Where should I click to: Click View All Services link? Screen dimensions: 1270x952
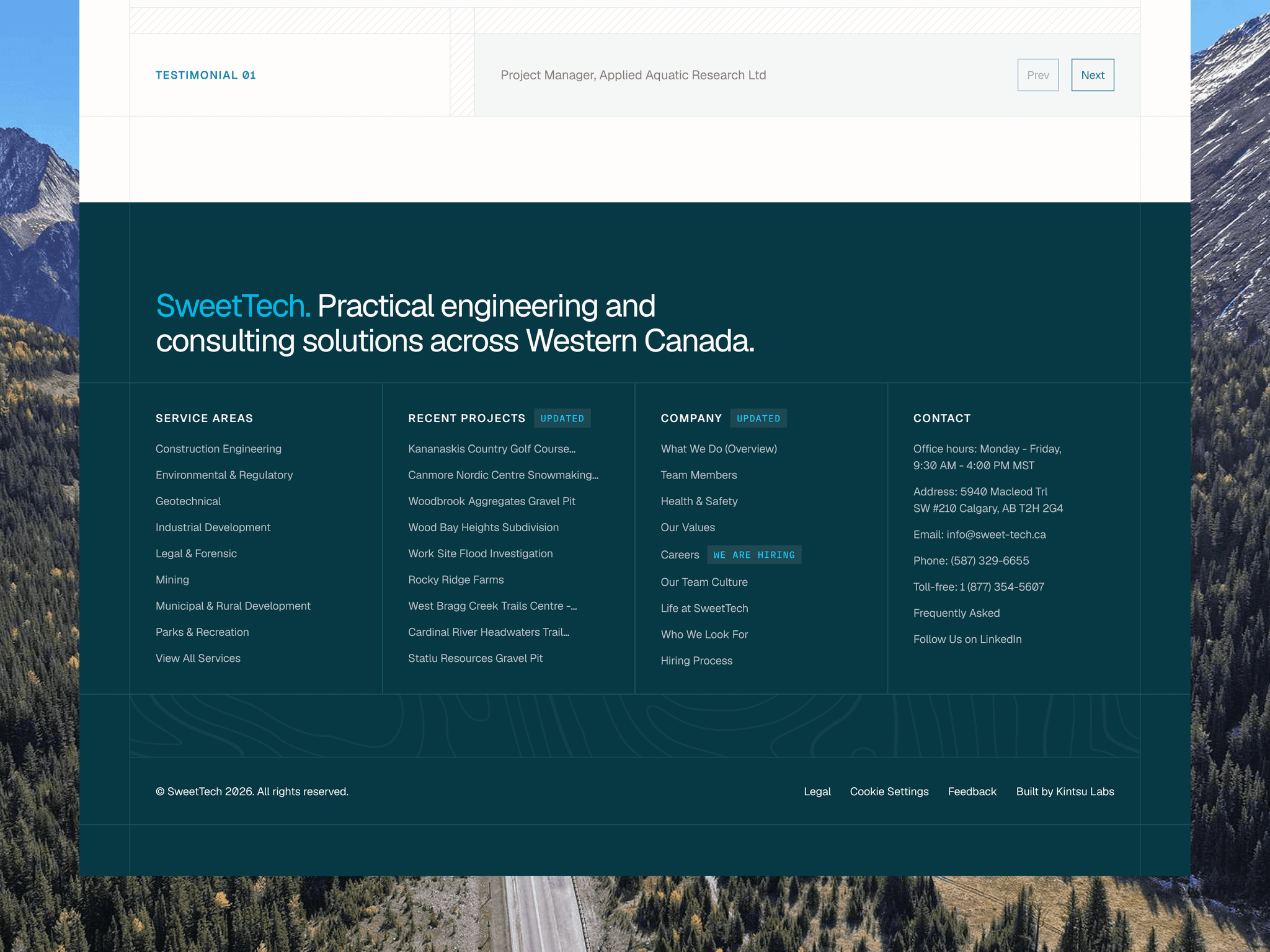tap(198, 658)
